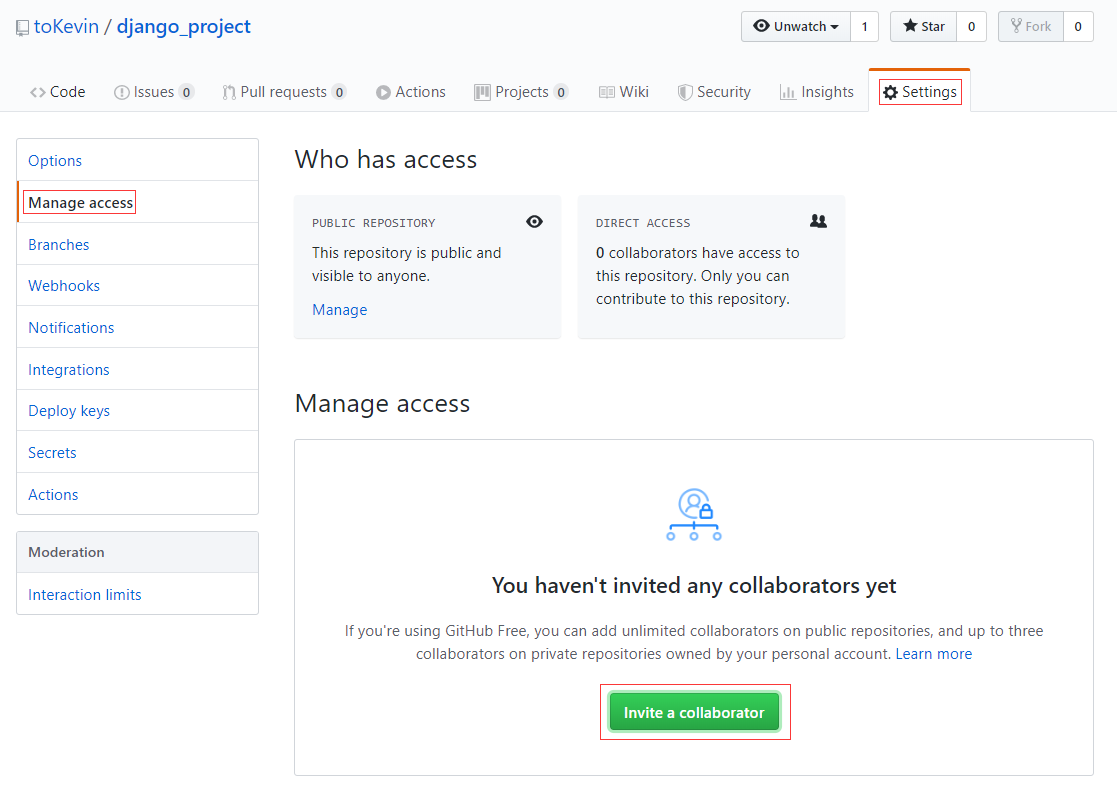Click the Insights graph icon
This screenshot has width=1117, height=795.
pyautogui.click(x=787, y=92)
